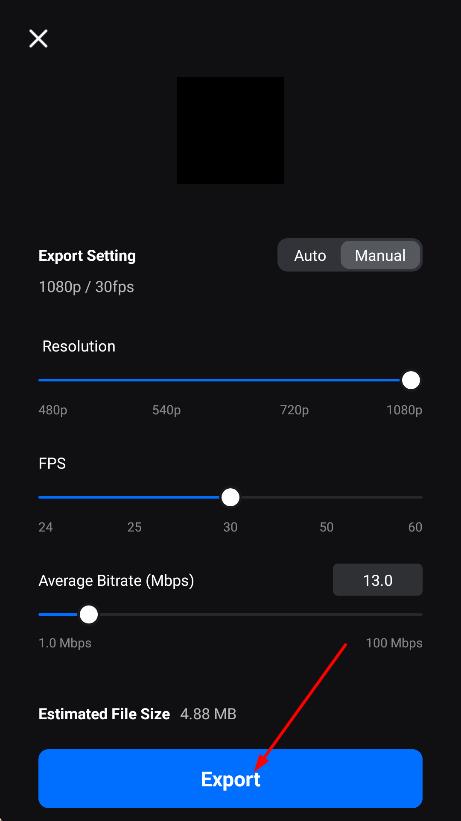This screenshot has height=821, width=461.
Task: Click the black video preview thumbnail
Action: [230, 130]
